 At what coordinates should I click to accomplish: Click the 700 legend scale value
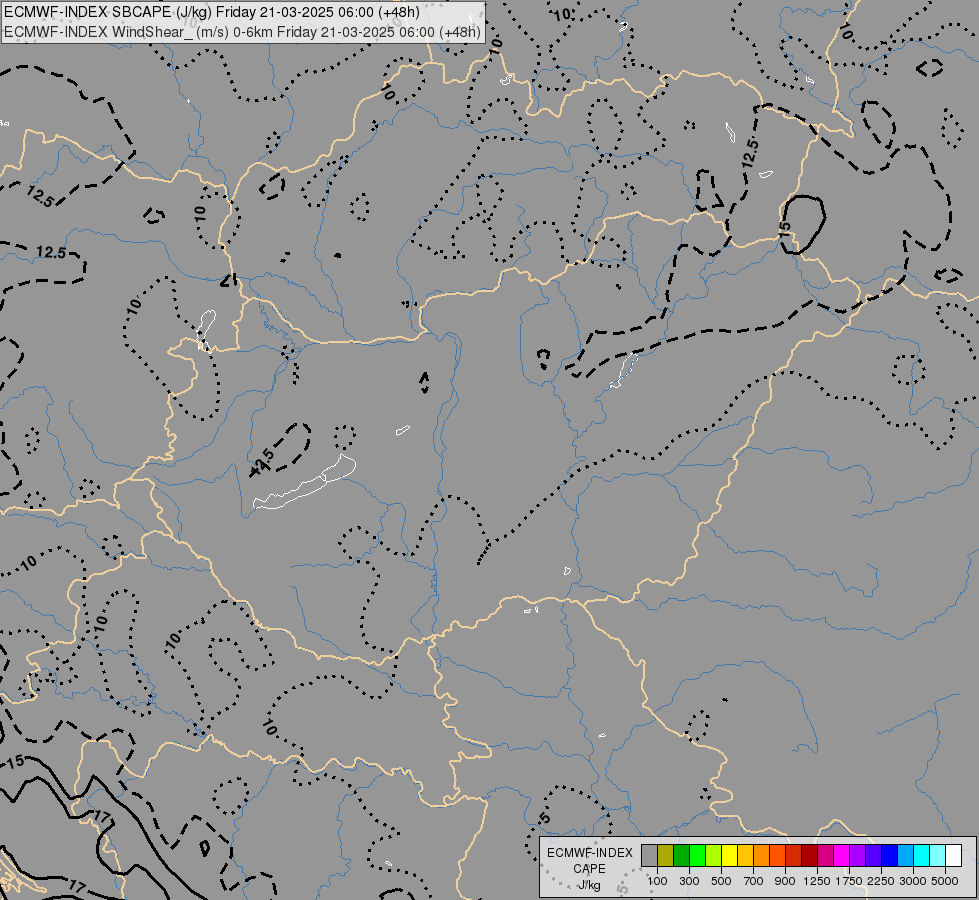click(x=754, y=881)
